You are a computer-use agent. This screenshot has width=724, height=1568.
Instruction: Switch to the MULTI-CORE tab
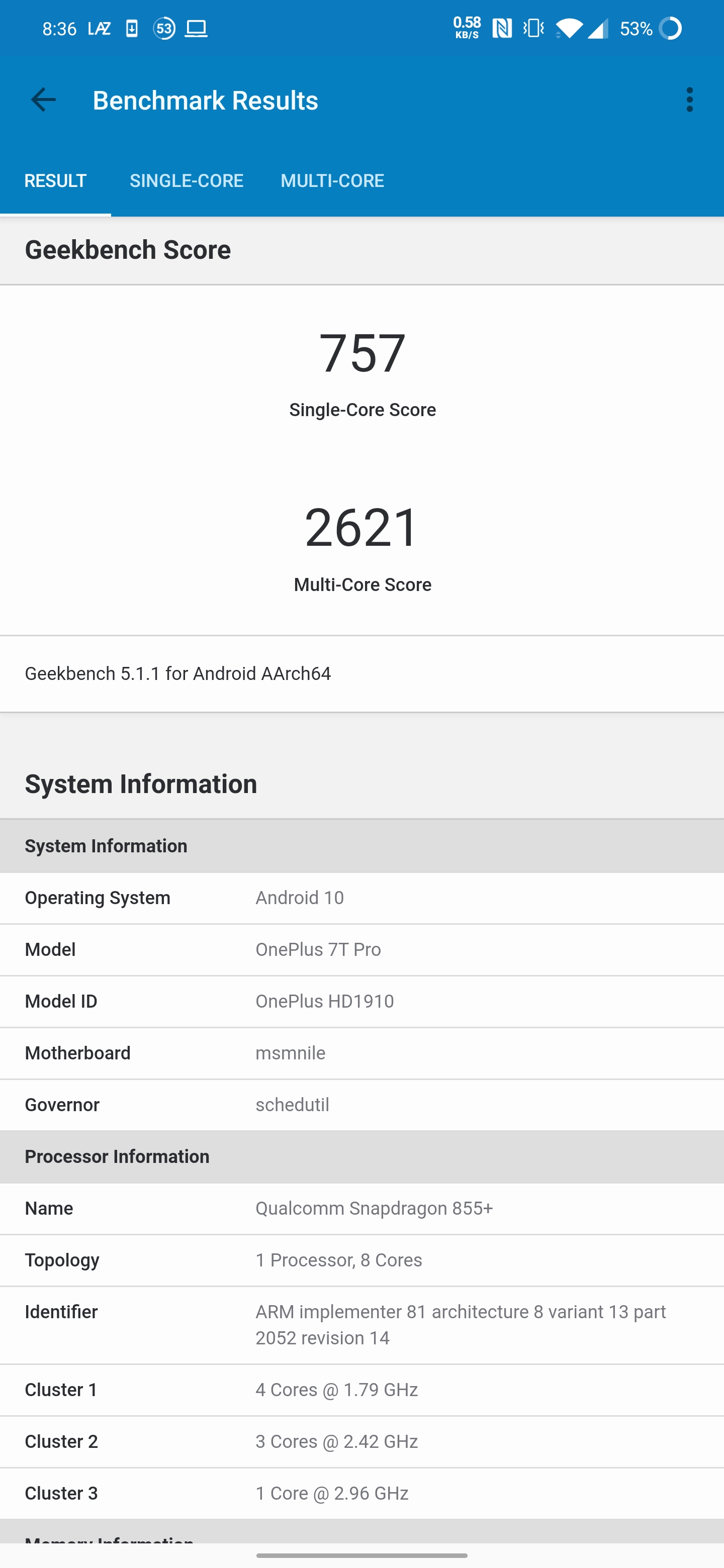(x=332, y=181)
